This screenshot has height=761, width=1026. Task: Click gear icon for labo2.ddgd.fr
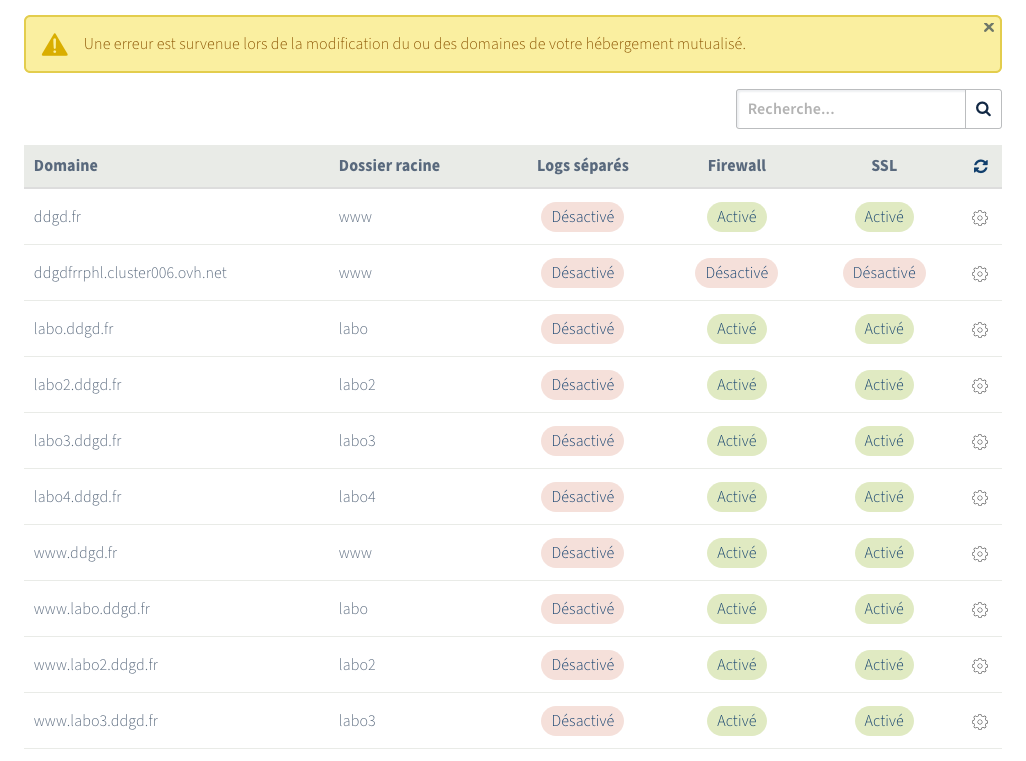point(980,386)
